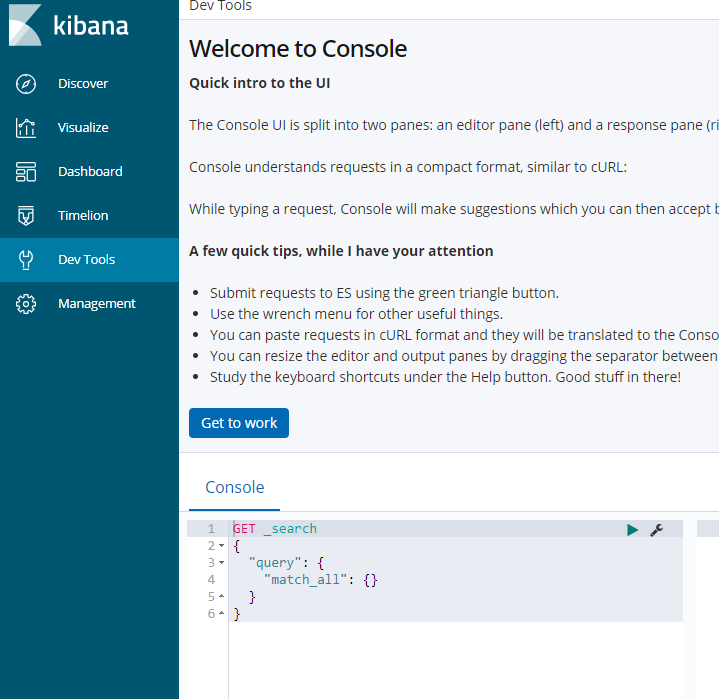The width and height of the screenshot is (719, 699).
Task: Open the editor's wrench menu beside the play button
Action: pos(656,530)
